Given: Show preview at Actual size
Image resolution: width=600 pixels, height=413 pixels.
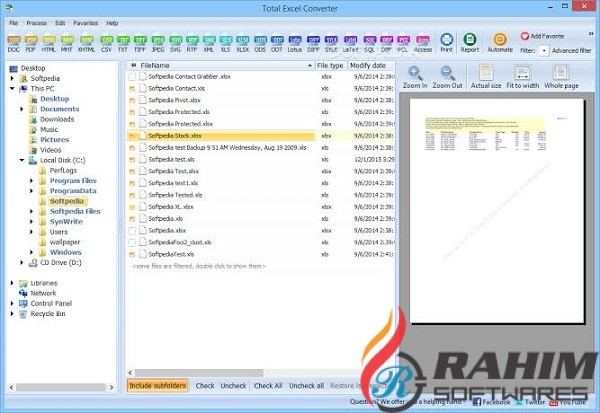Looking at the screenshot, I should pos(486,77).
